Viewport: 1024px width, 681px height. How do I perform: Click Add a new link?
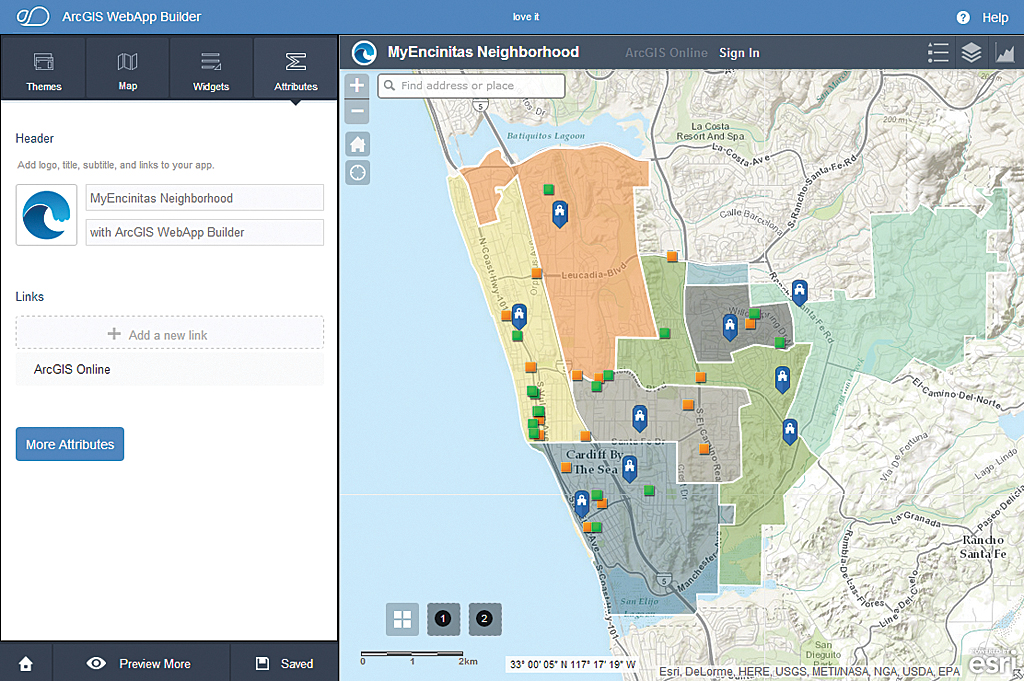point(169,335)
